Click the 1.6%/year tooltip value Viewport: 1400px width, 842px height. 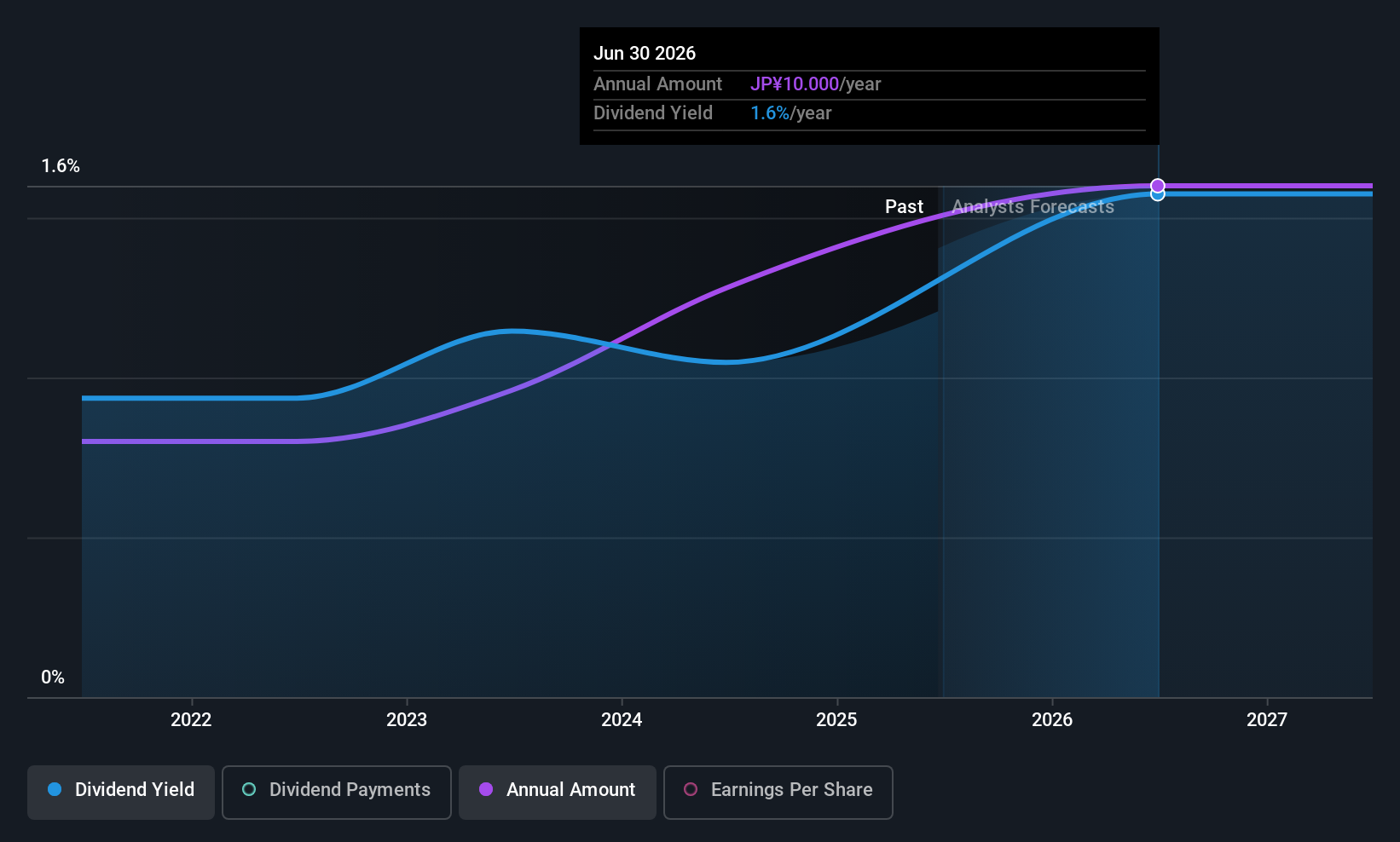(790, 113)
